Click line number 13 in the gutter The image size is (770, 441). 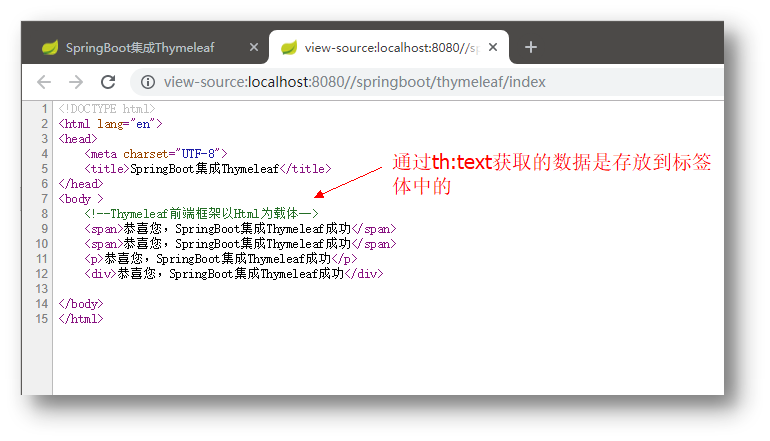coord(42,289)
